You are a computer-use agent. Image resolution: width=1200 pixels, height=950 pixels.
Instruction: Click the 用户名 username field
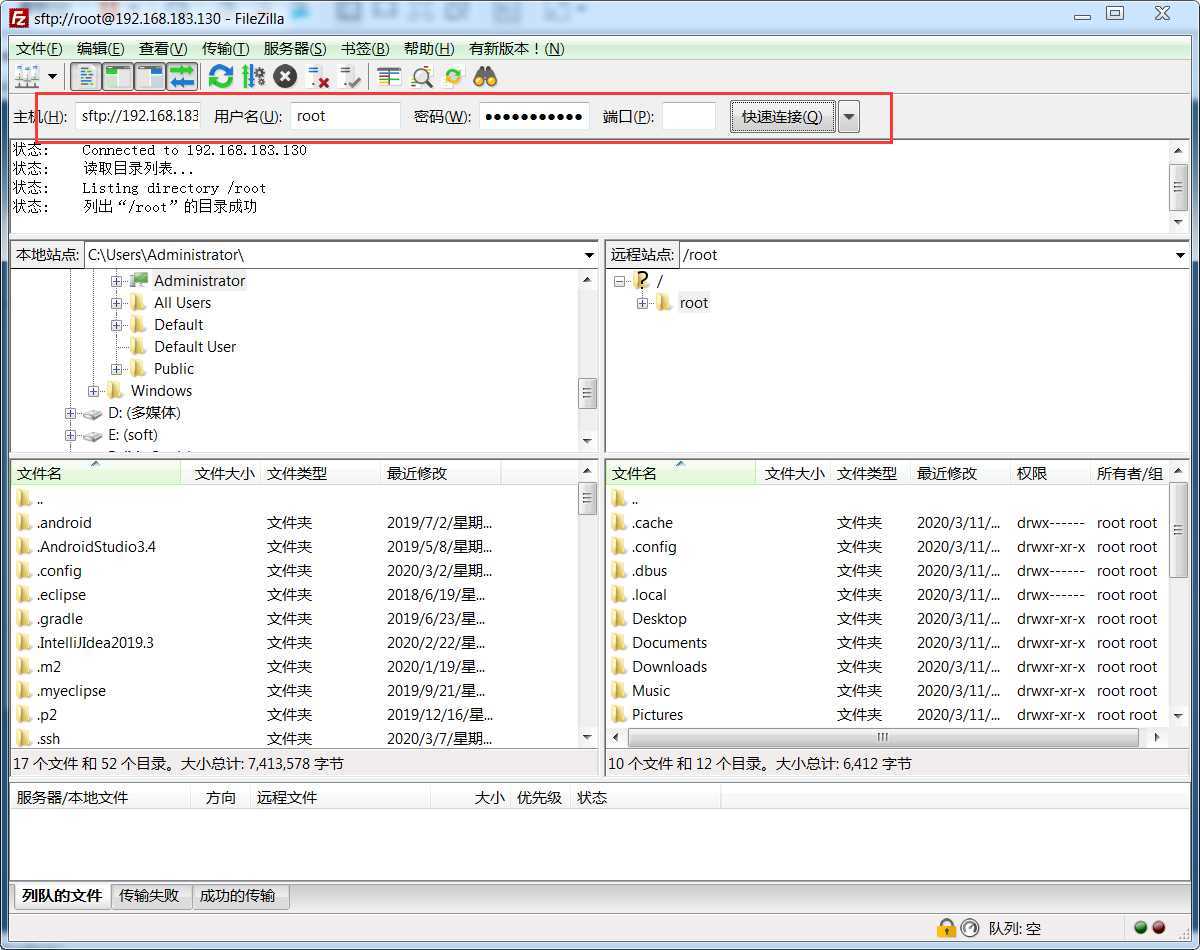[x=346, y=116]
